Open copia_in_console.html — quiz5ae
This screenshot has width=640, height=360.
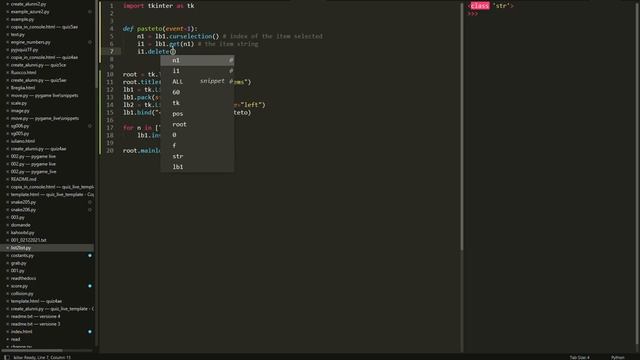[44, 27]
